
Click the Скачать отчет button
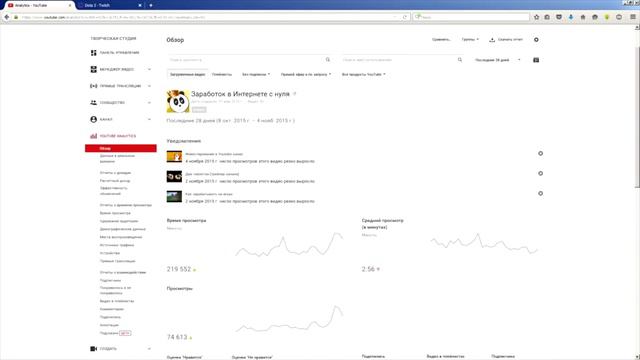506,40
